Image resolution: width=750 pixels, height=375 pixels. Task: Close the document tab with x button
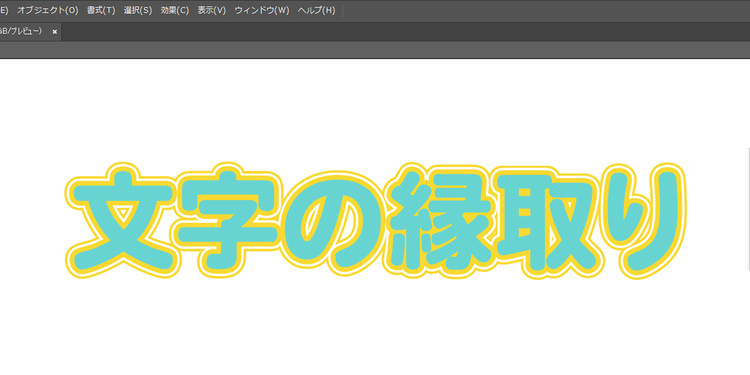pyautogui.click(x=55, y=32)
